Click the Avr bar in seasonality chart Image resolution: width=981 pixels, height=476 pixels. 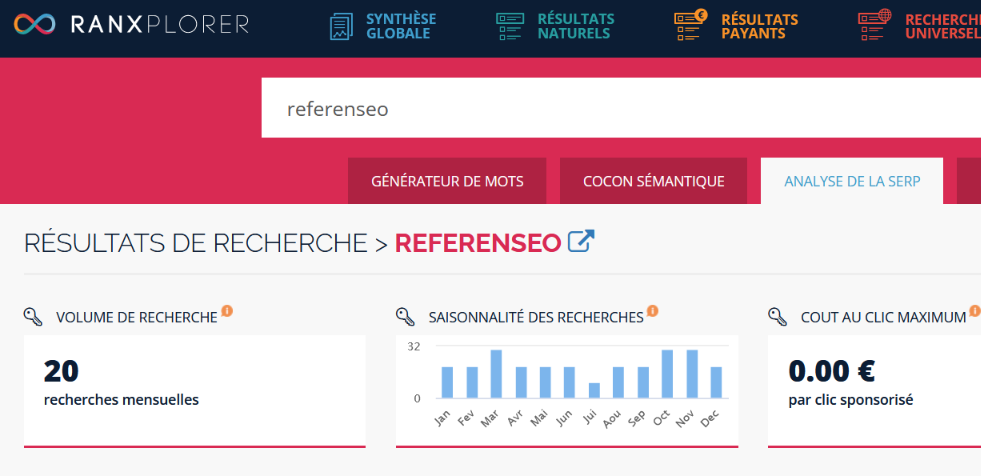pyautogui.click(x=521, y=382)
